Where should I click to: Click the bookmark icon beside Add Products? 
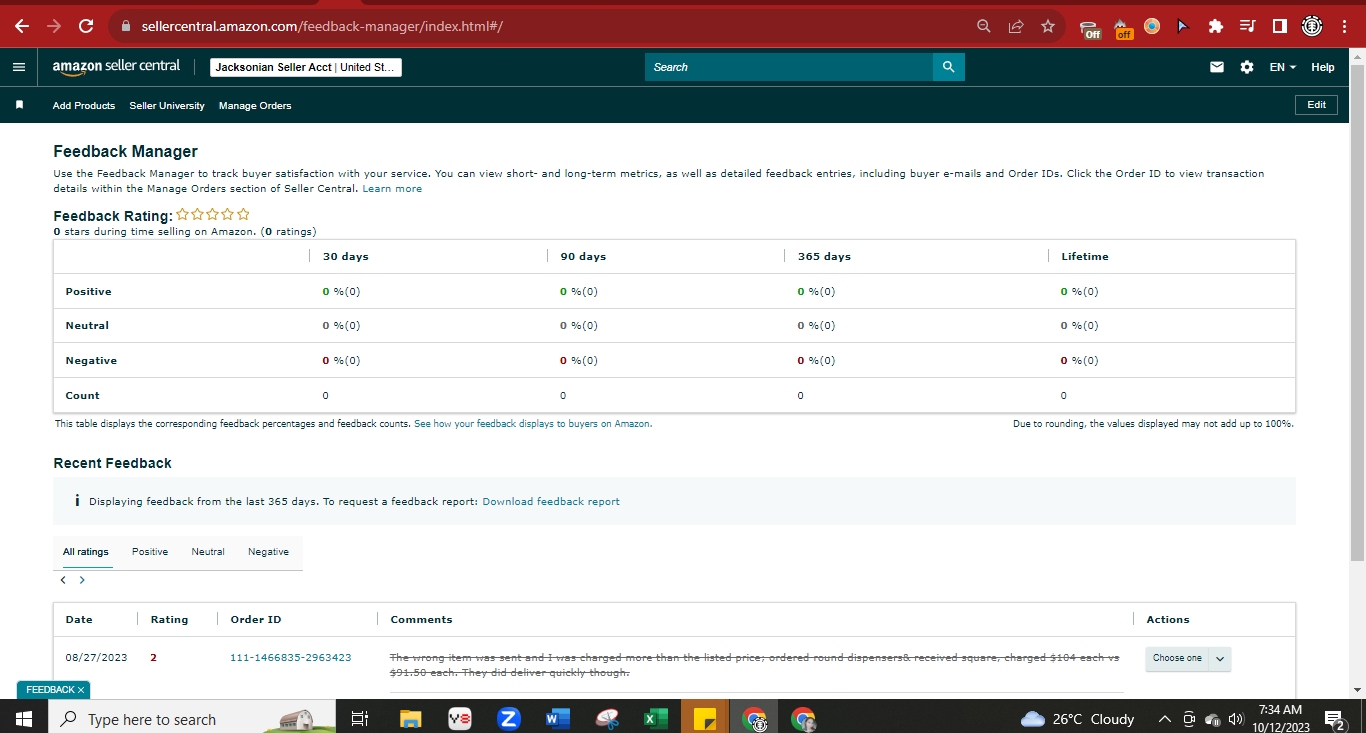pos(19,105)
